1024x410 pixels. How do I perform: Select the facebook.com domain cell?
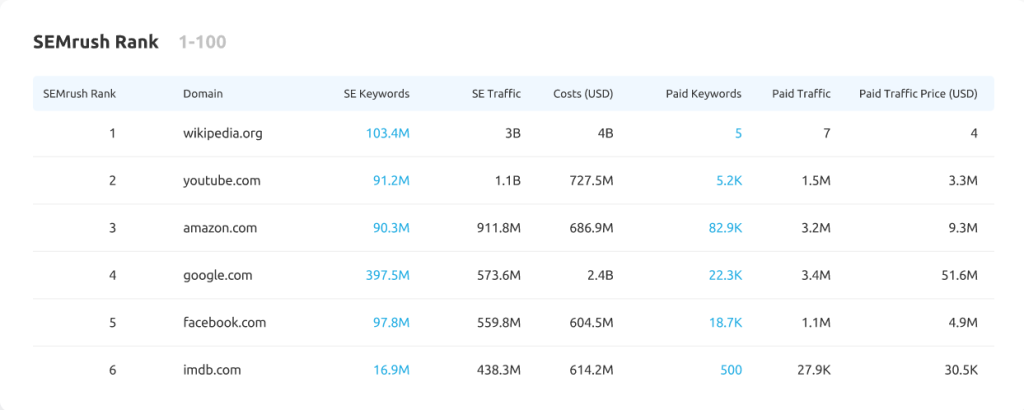[225, 323]
